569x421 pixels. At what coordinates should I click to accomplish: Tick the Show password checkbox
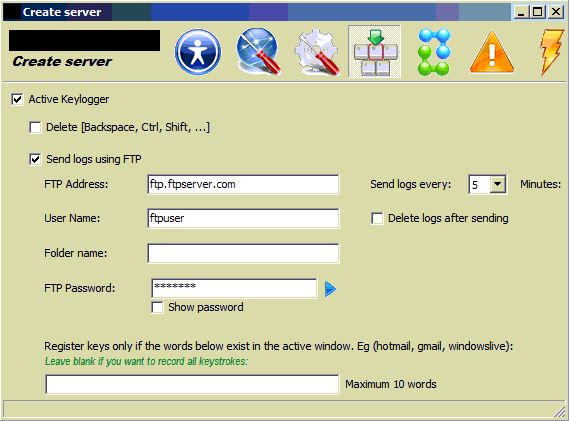157,307
